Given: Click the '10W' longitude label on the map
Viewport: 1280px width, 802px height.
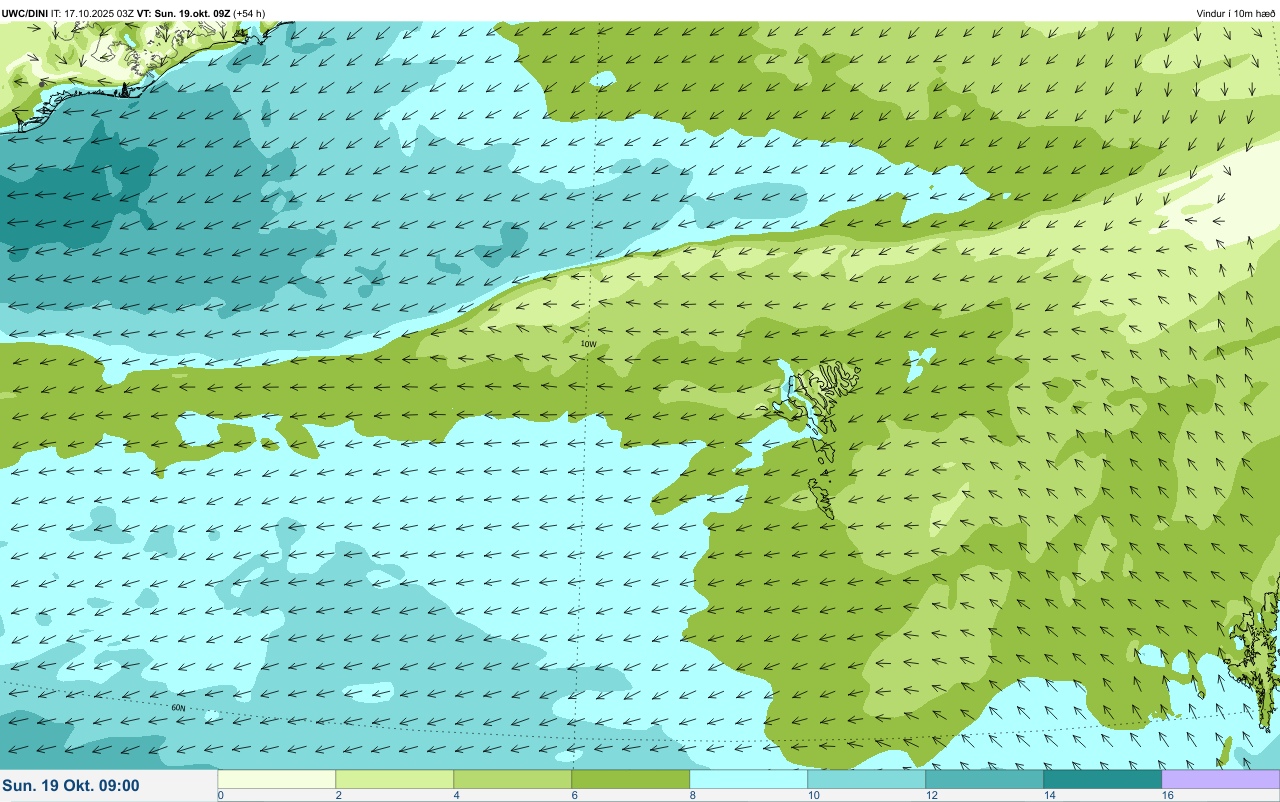Looking at the screenshot, I should point(588,344).
